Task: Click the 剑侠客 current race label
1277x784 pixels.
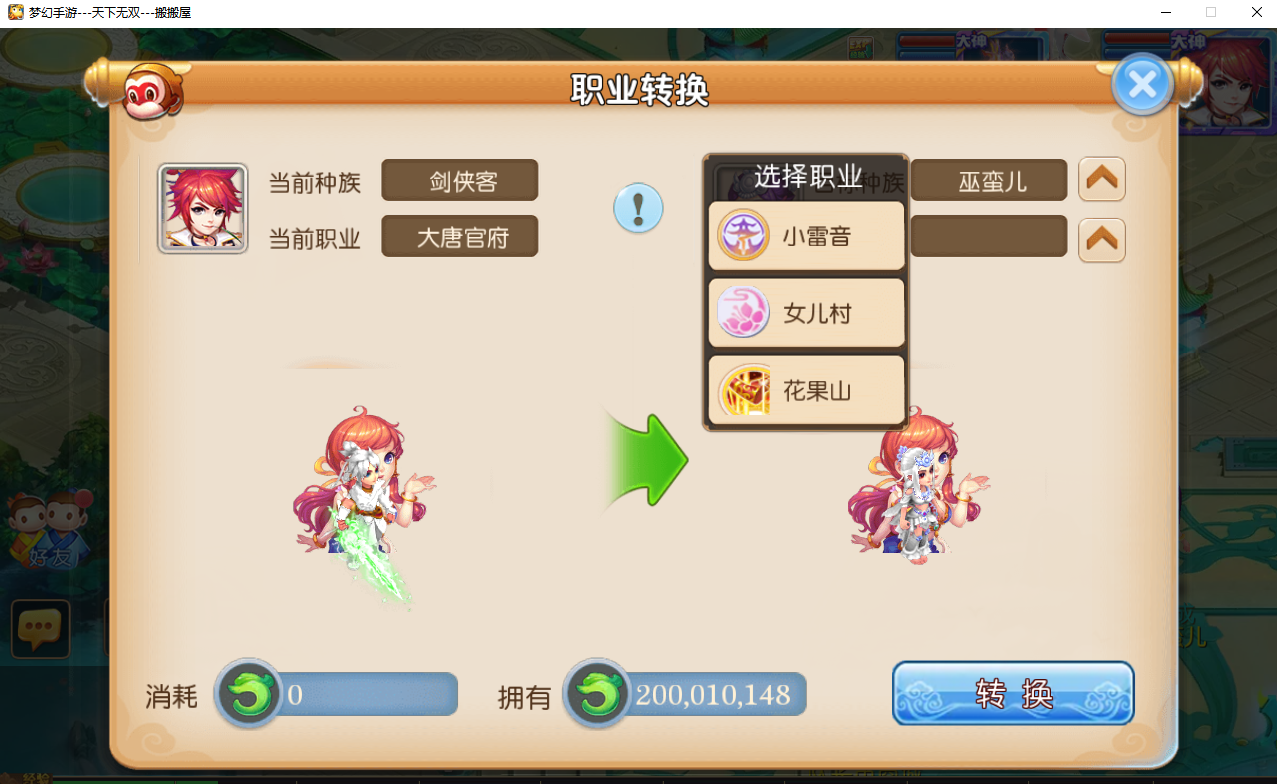Action: click(460, 180)
